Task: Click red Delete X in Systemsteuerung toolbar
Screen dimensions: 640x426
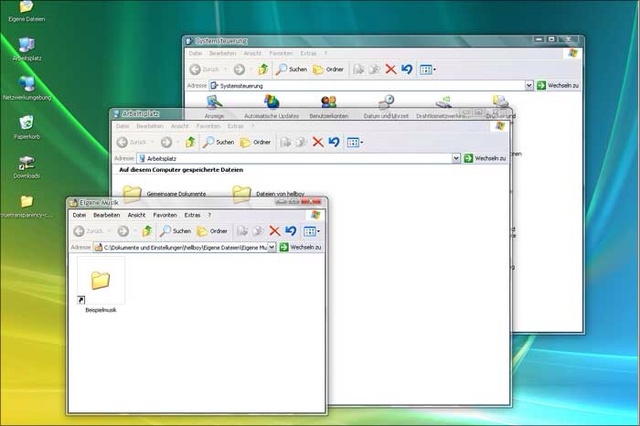Action: [x=391, y=69]
